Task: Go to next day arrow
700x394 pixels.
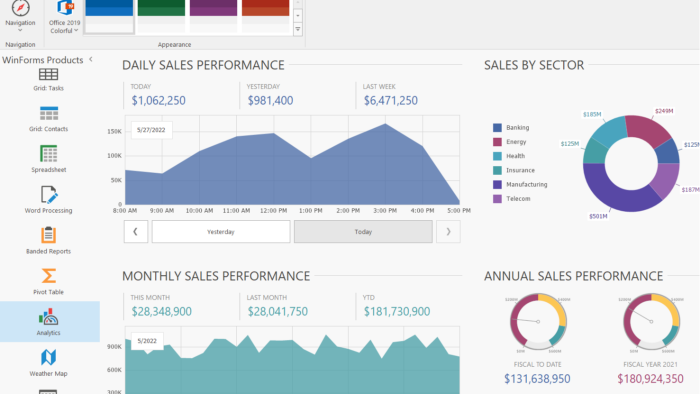Action: tap(448, 232)
